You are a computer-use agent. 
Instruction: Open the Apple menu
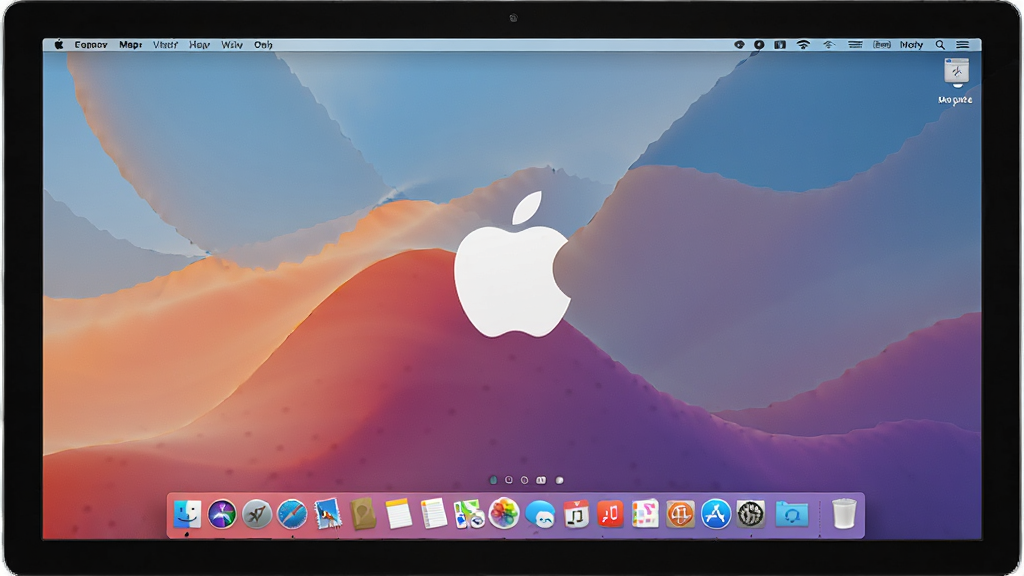pos(59,44)
